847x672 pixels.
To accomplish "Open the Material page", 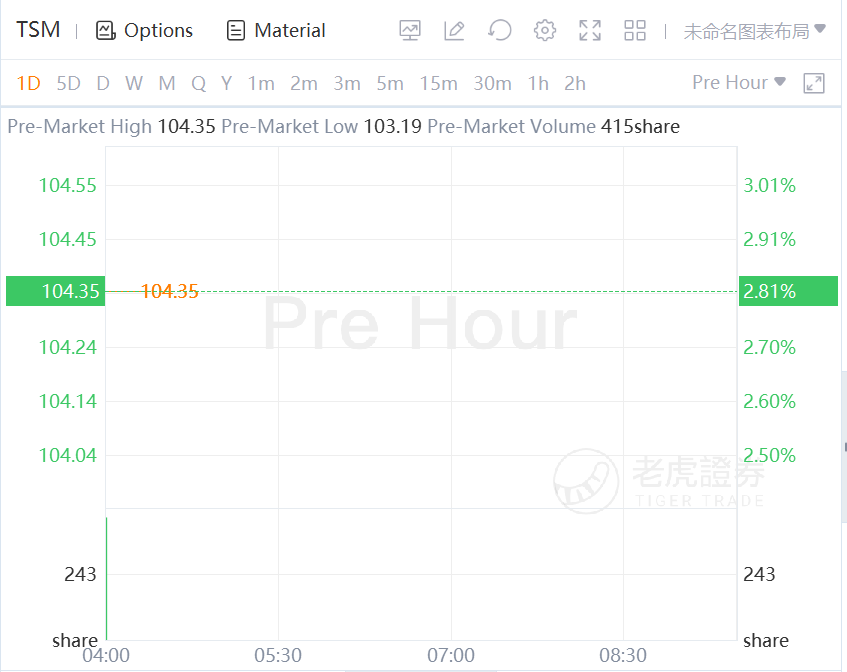I will pyautogui.click(x=276, y=31).
